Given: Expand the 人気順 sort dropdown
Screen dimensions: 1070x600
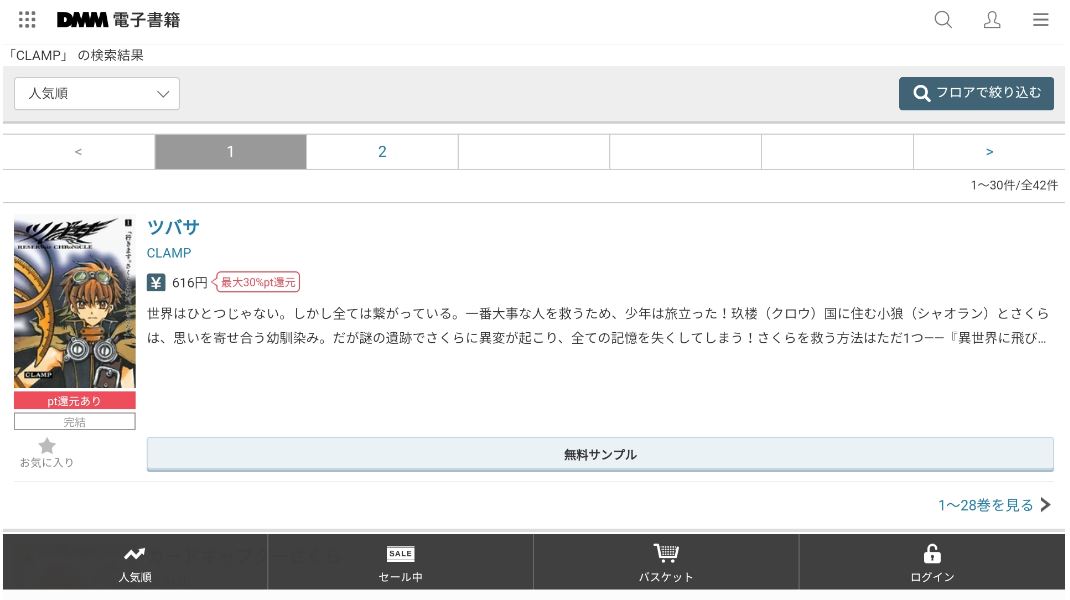Looking at the screenshot, I should (97, 93).
